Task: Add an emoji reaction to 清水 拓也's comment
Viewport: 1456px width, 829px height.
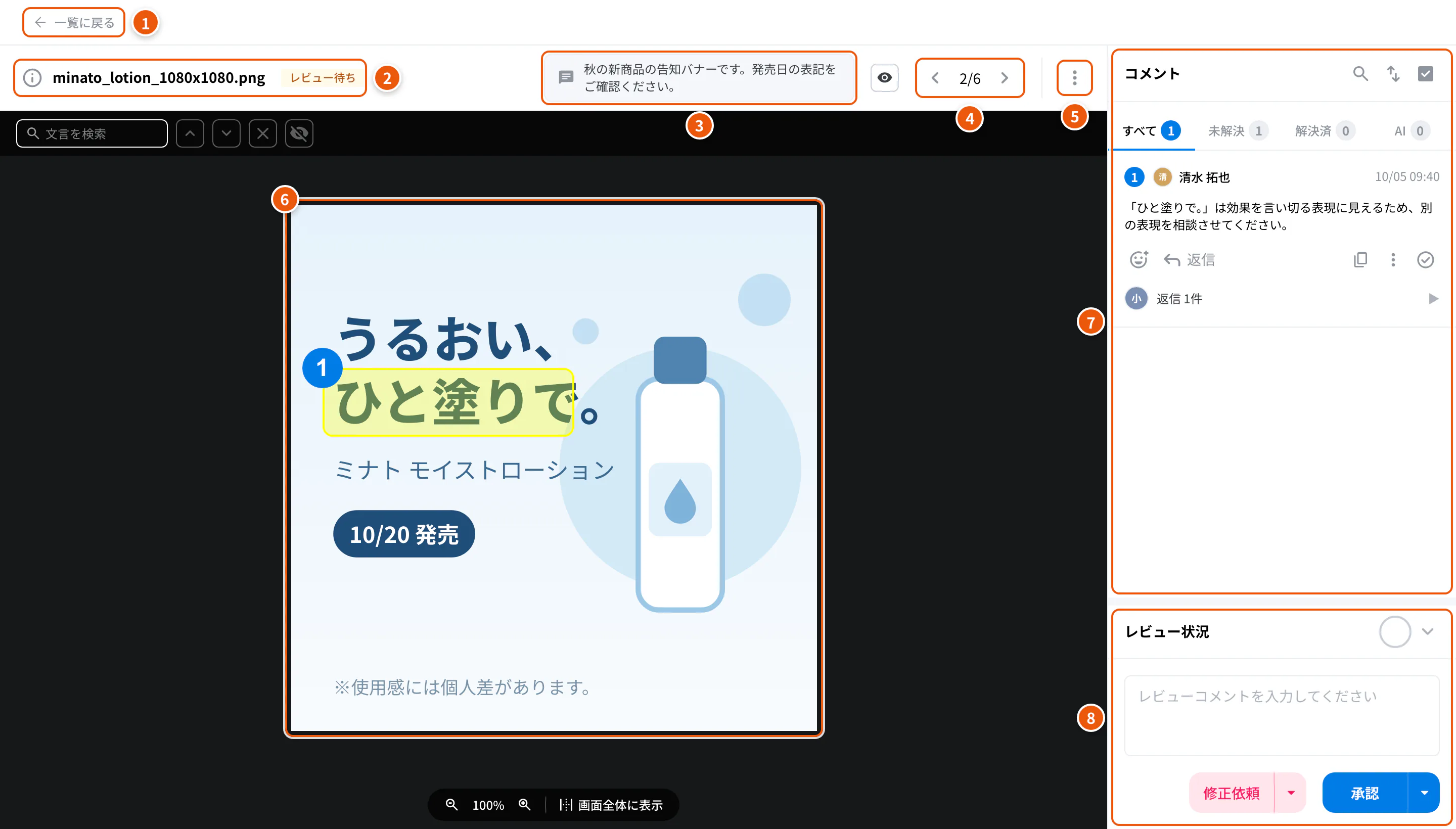Action: point(1139,260)
